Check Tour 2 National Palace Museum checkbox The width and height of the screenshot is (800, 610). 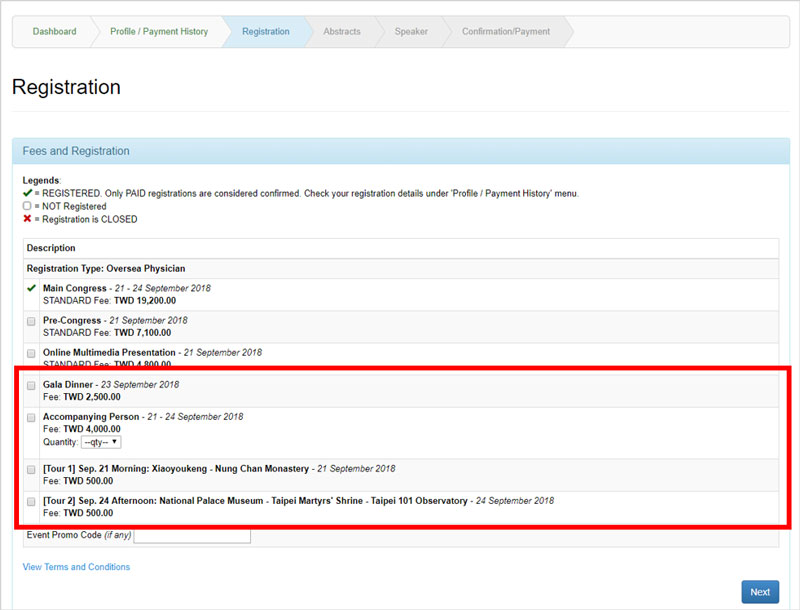tap(31, 501)
